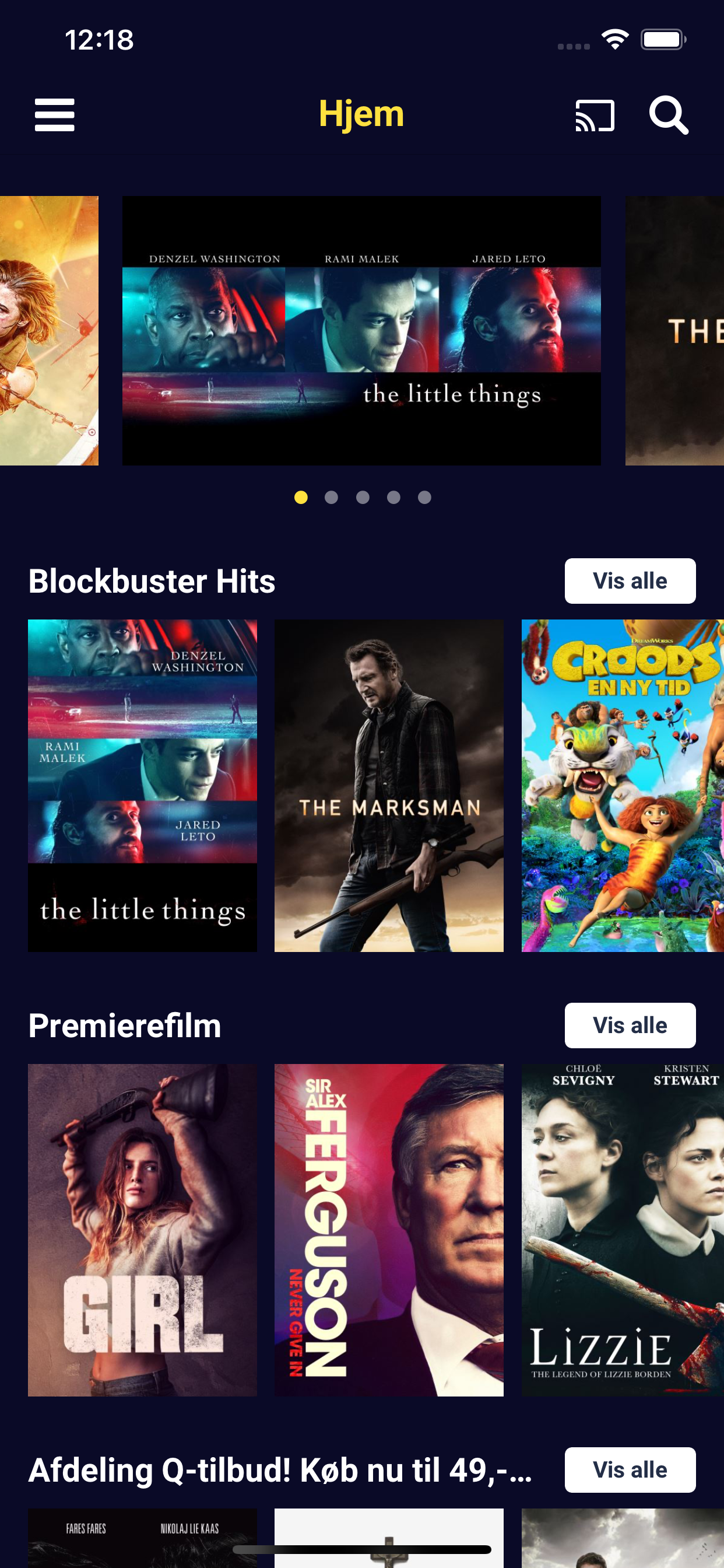Tap the Hjem page title
The height and width of the screenshot is (1568, 724).
point(361,114)
